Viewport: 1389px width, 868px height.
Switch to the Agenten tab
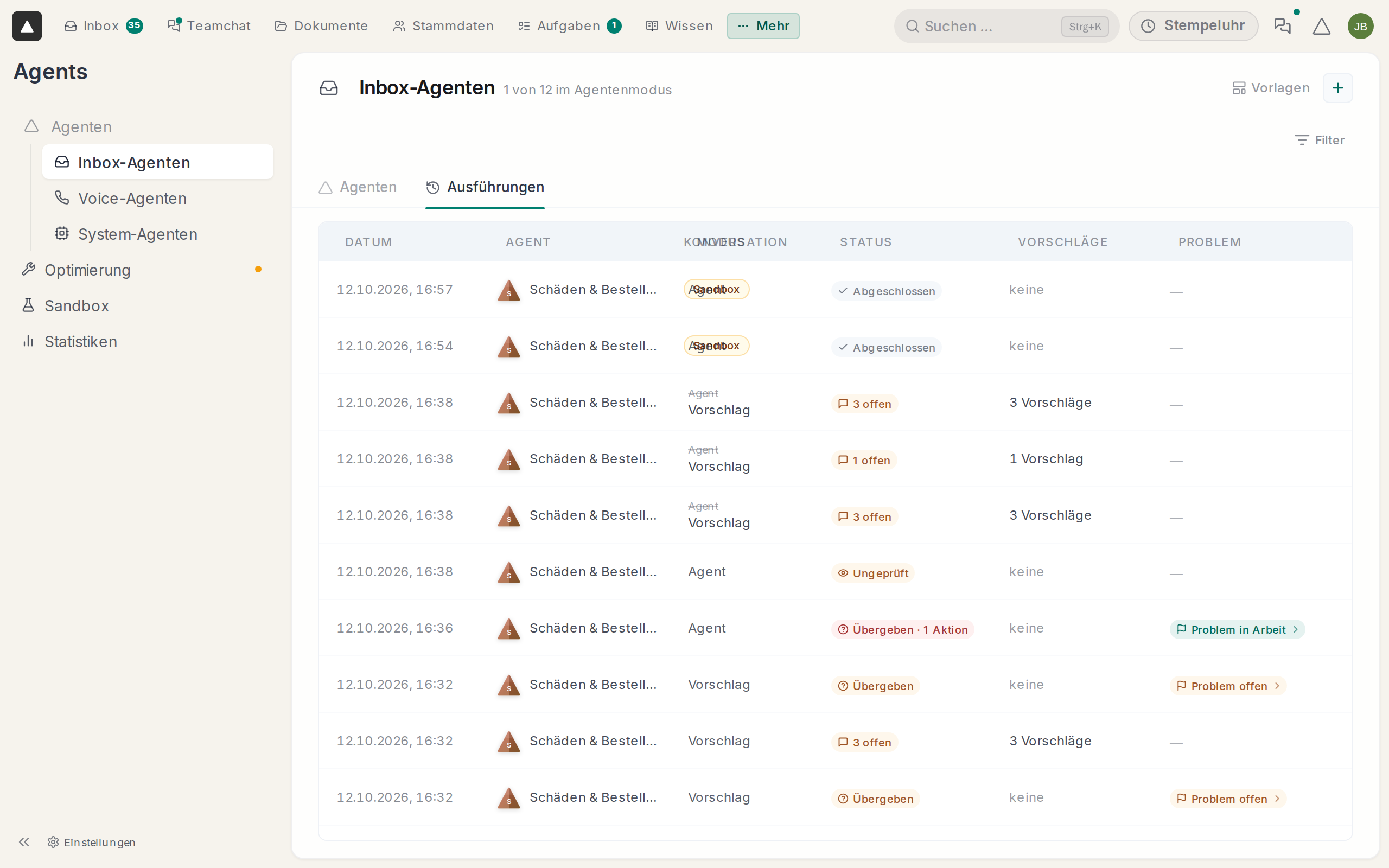point(358,187)
